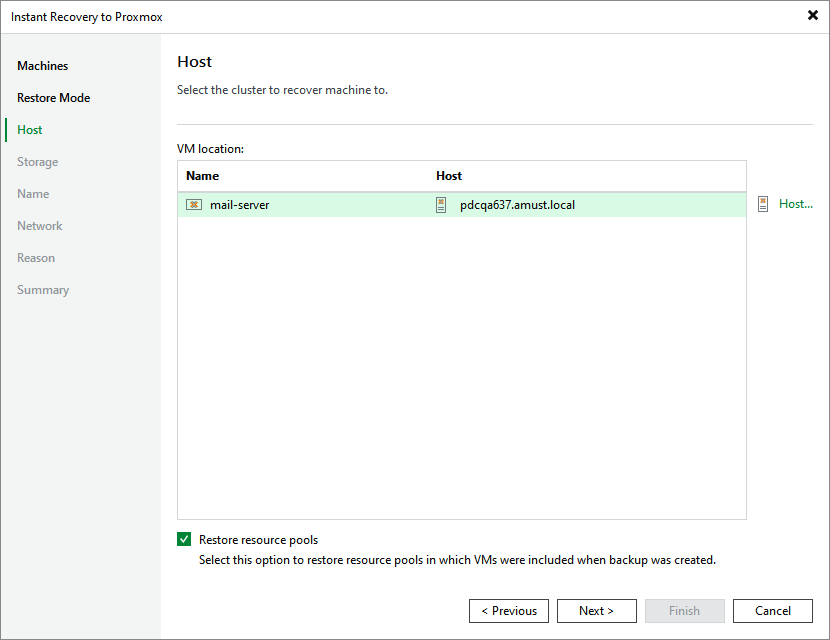Sort by the Name column header
Screen dimensions: 830x640
(x=202, y=176)
